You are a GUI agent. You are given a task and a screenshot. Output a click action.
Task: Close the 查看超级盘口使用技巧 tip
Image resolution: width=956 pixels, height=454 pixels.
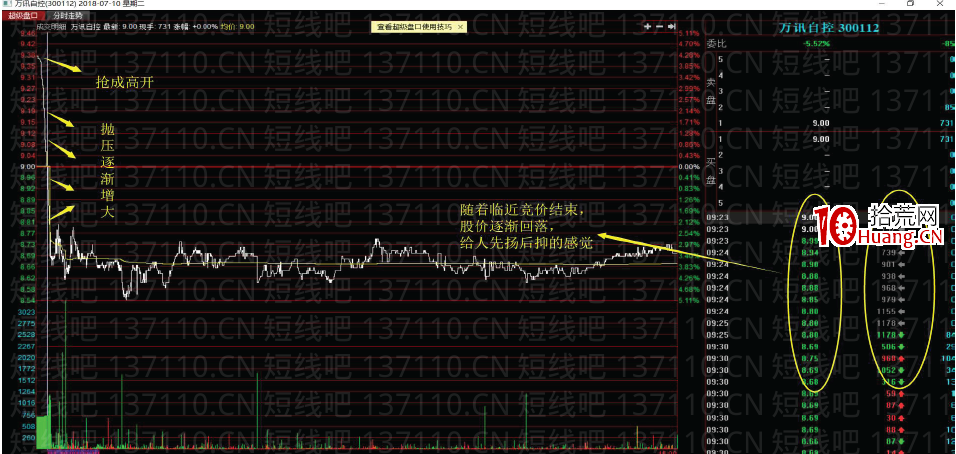pos(460,27)
